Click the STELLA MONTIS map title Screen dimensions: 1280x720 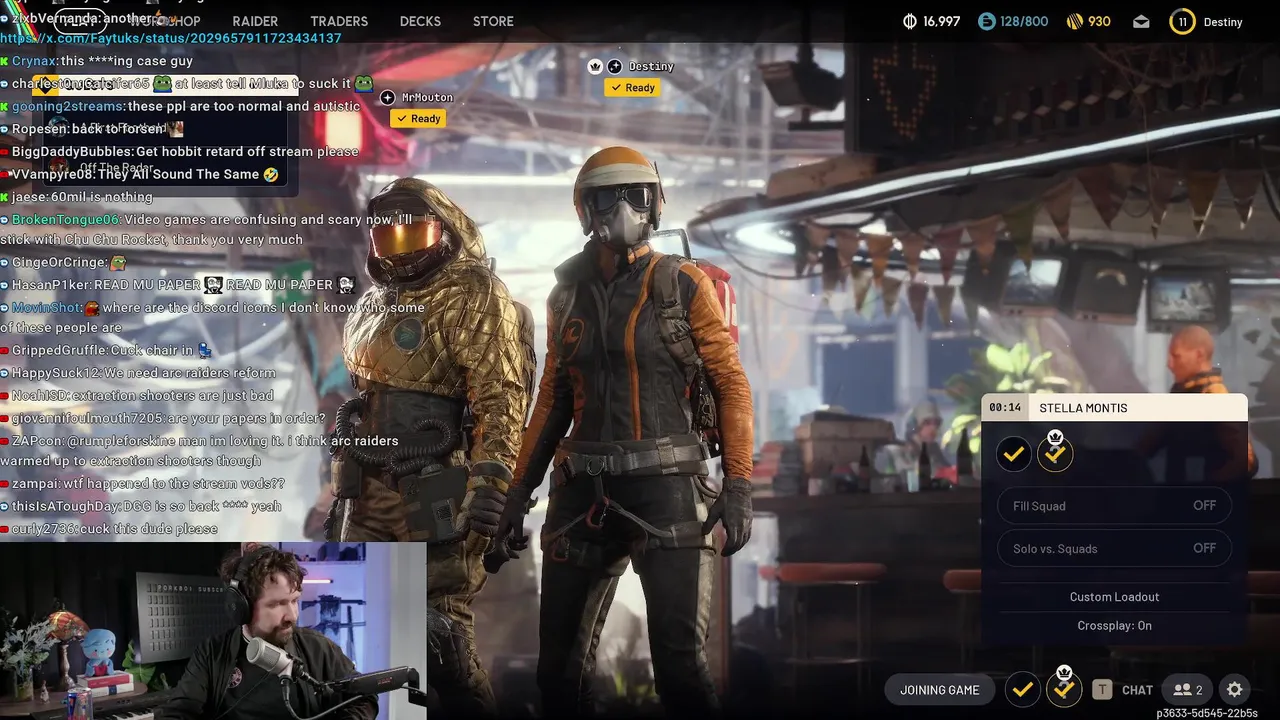1083,408
